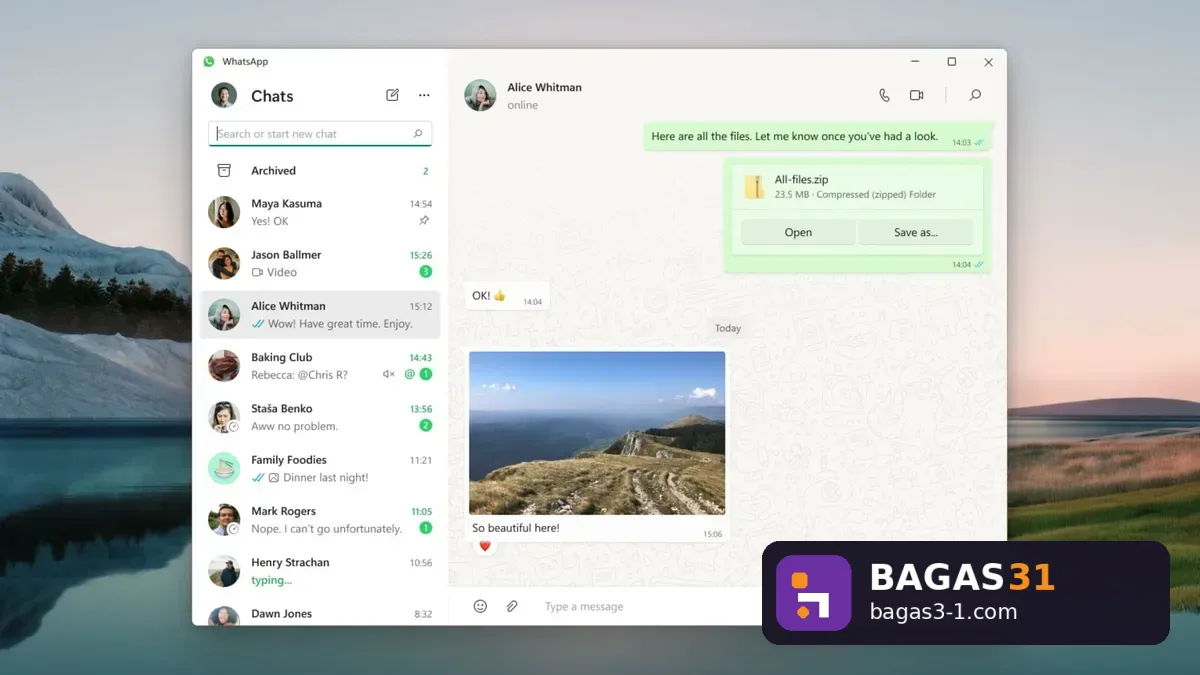Viewport: 1200px width, 675px height.
Task: Click the 'OK! 👍' message bubble
Action: pyautogui.click(x=507, y=296)
